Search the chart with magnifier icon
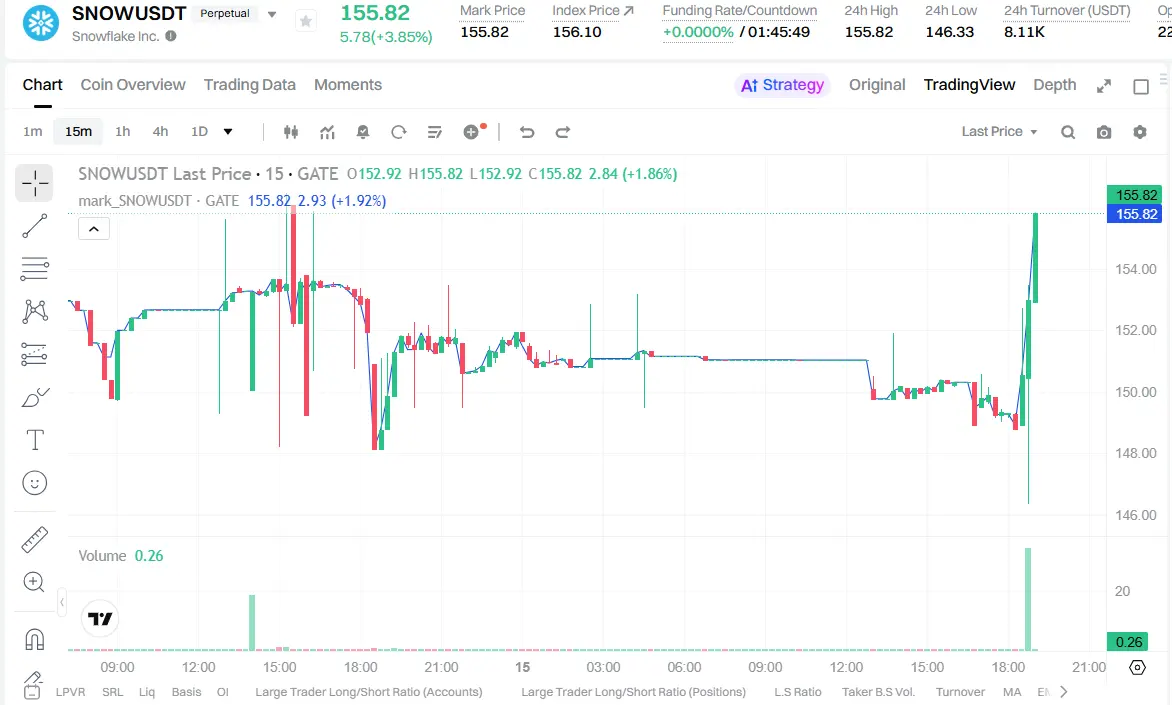Image resolution: width=1172 pixels, height=705 pixels. point(1068,132)
